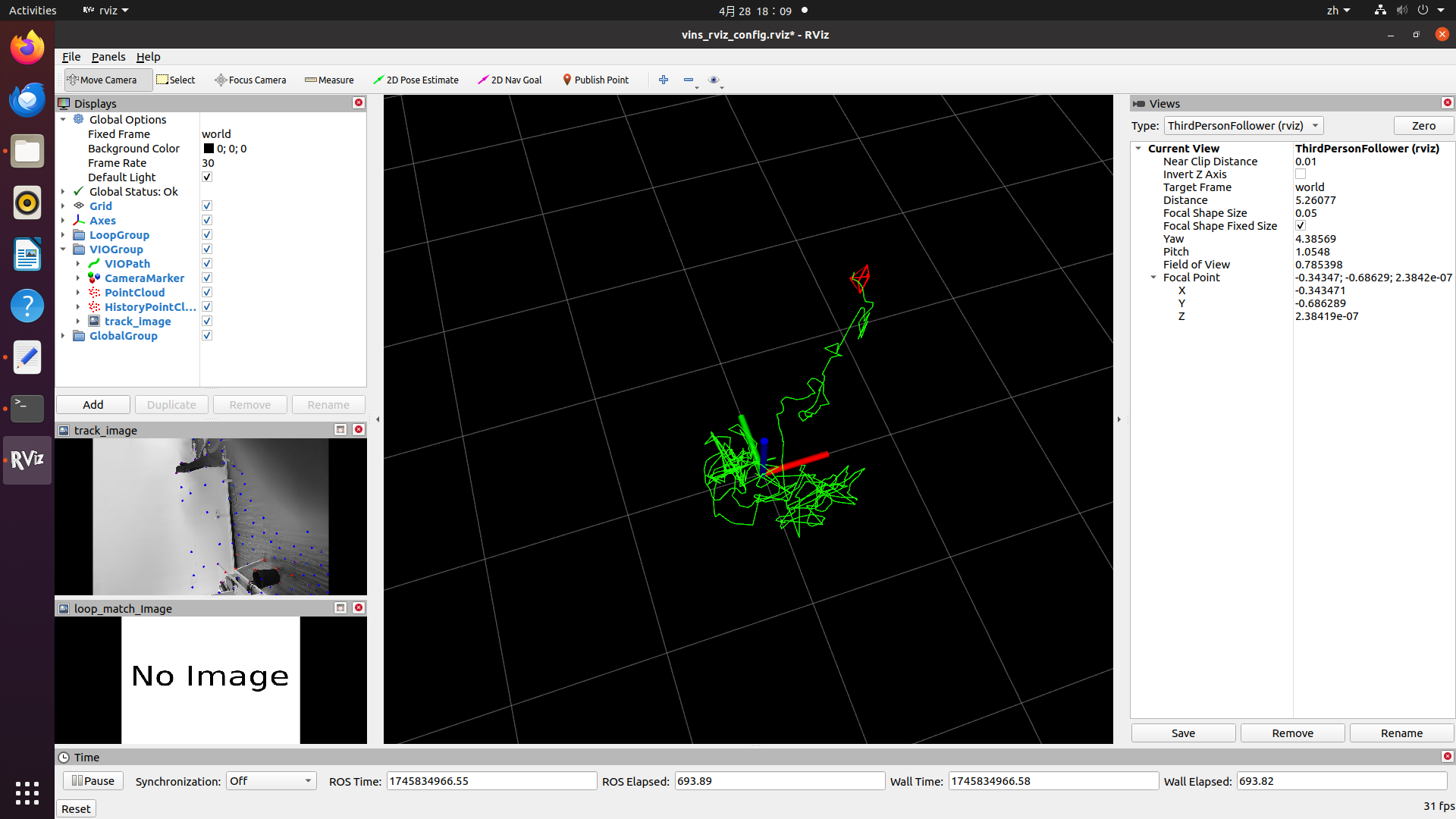The width and height of the screenshot is (1456, 819).
Task: Activate the Focus Camera tool
Action: [x=250, y=80]
